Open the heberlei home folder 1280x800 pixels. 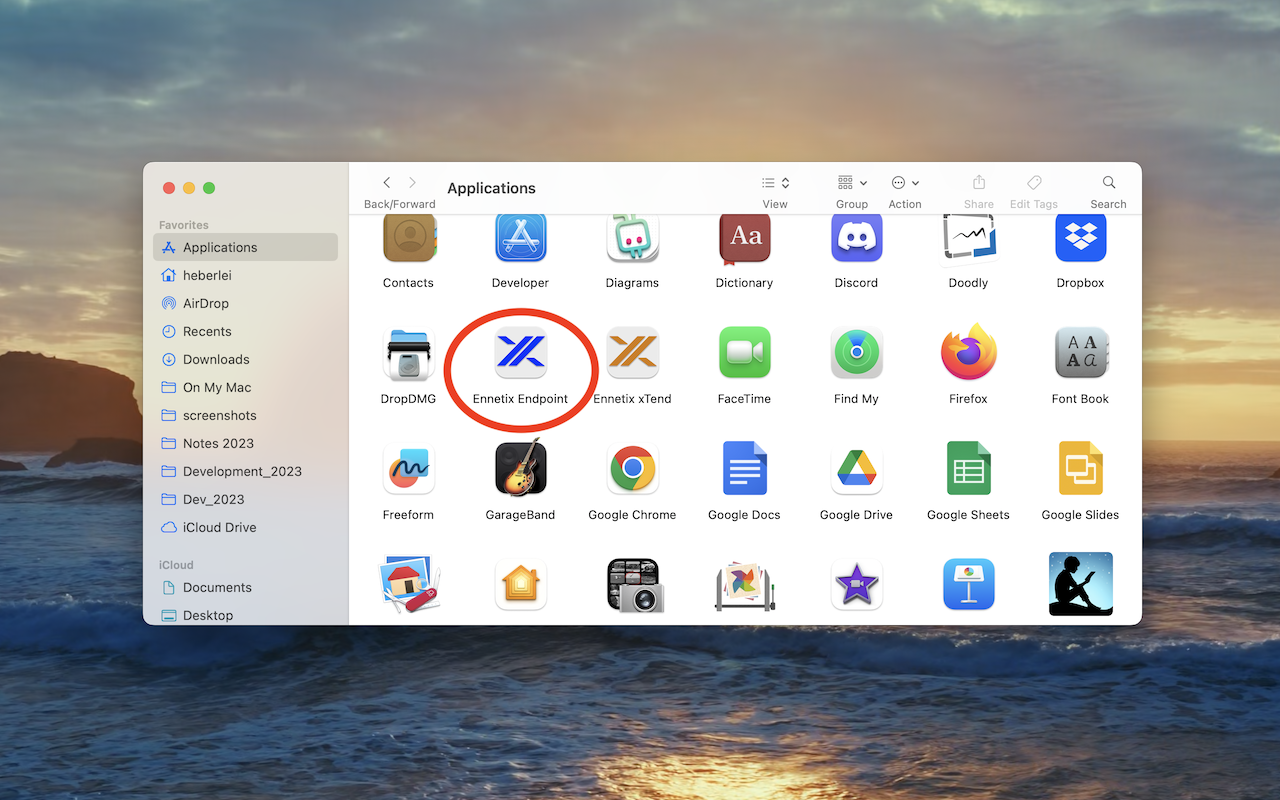click(245, 275)
